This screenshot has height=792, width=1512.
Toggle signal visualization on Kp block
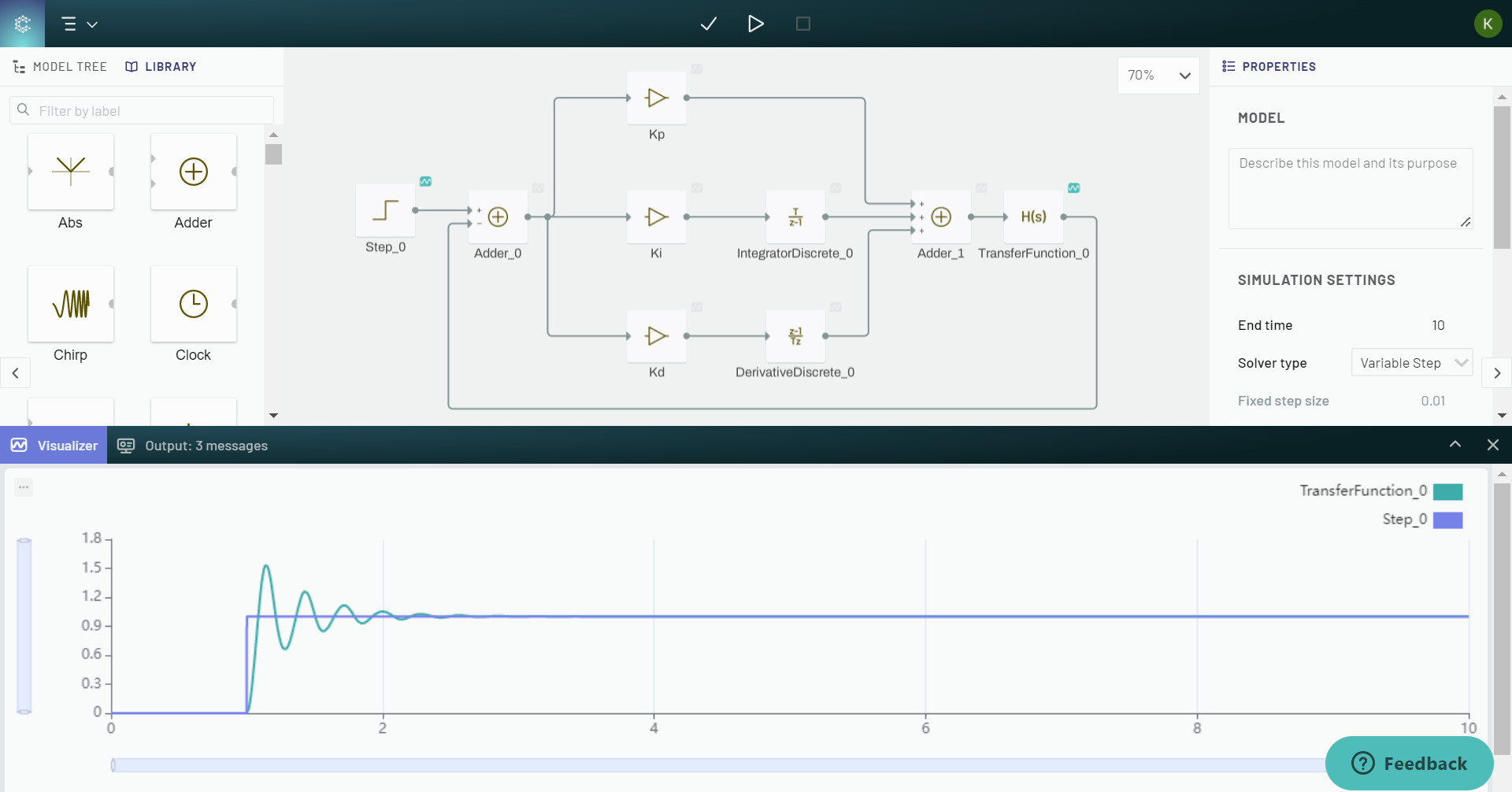click(696, 69)
